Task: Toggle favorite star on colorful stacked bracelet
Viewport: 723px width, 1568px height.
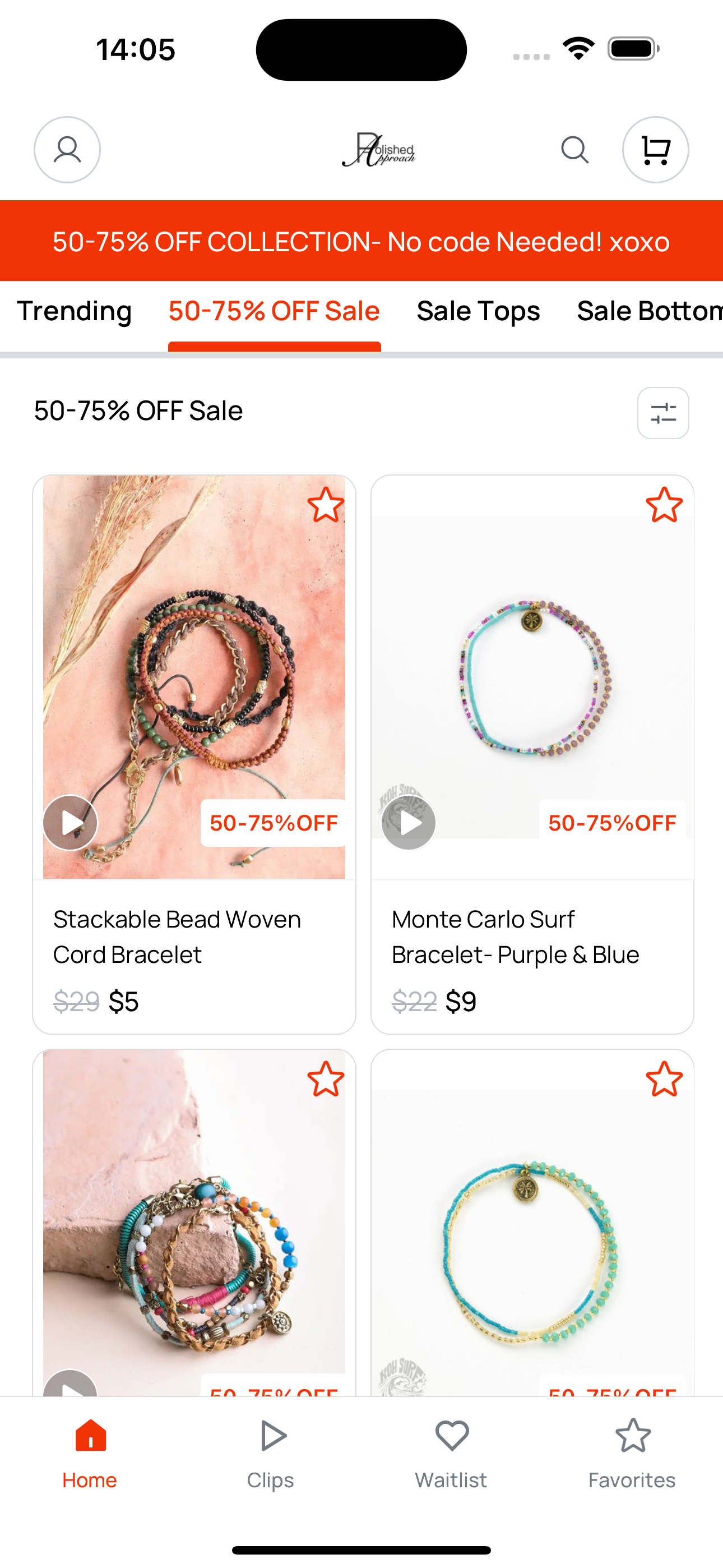Action: [326, 1079]
